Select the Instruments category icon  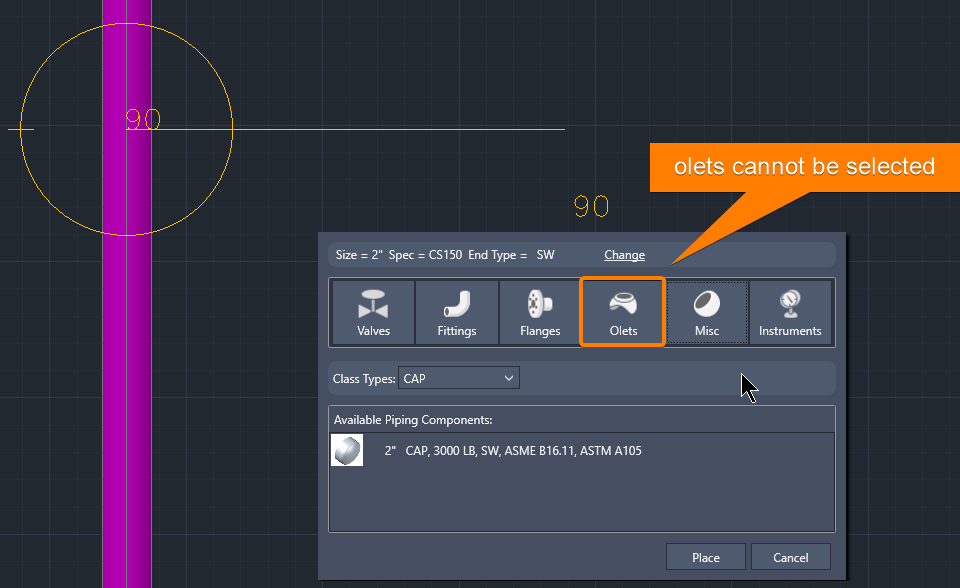pyautogui.click(x=790, y=312)
